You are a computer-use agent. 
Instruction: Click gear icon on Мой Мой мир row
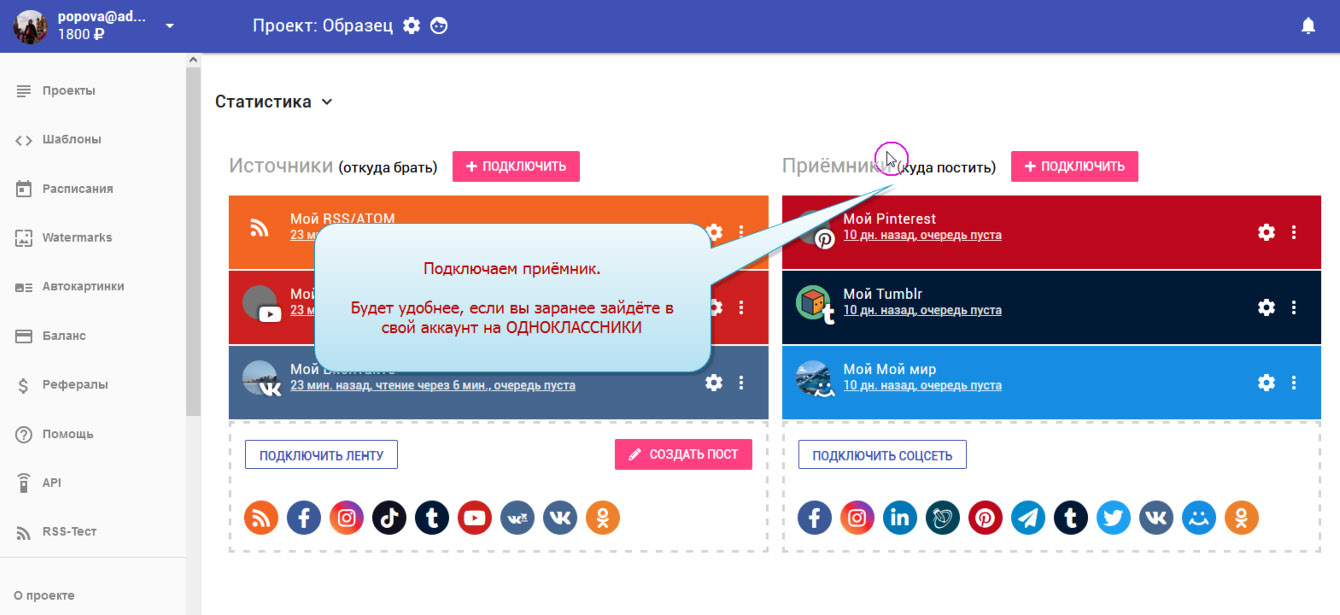pyautogui.click(x=1266, y=382)
